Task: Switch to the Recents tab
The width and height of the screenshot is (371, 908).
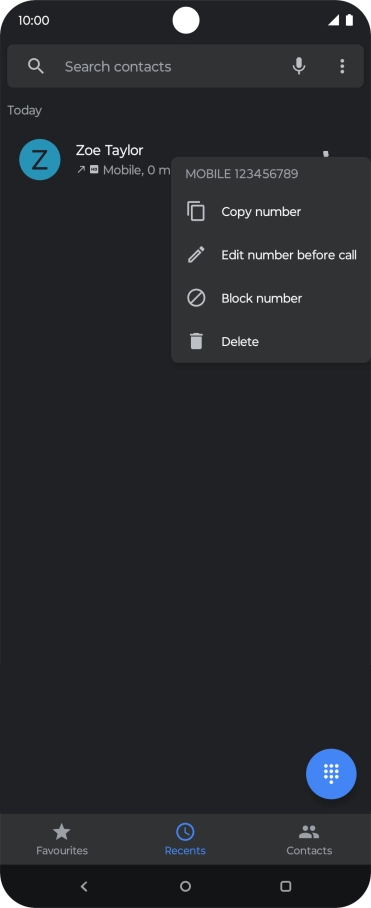Action: tap(185, 839)
